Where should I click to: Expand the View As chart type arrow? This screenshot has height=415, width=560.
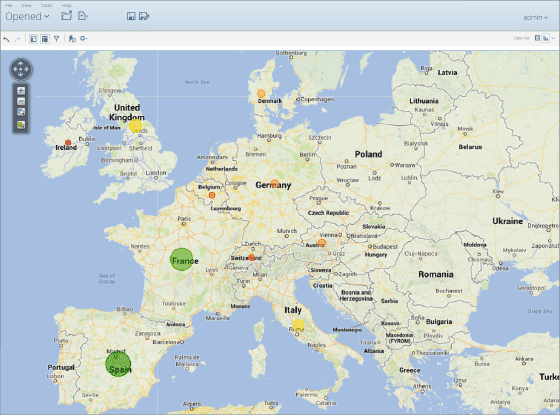click(x=553, y=38)
